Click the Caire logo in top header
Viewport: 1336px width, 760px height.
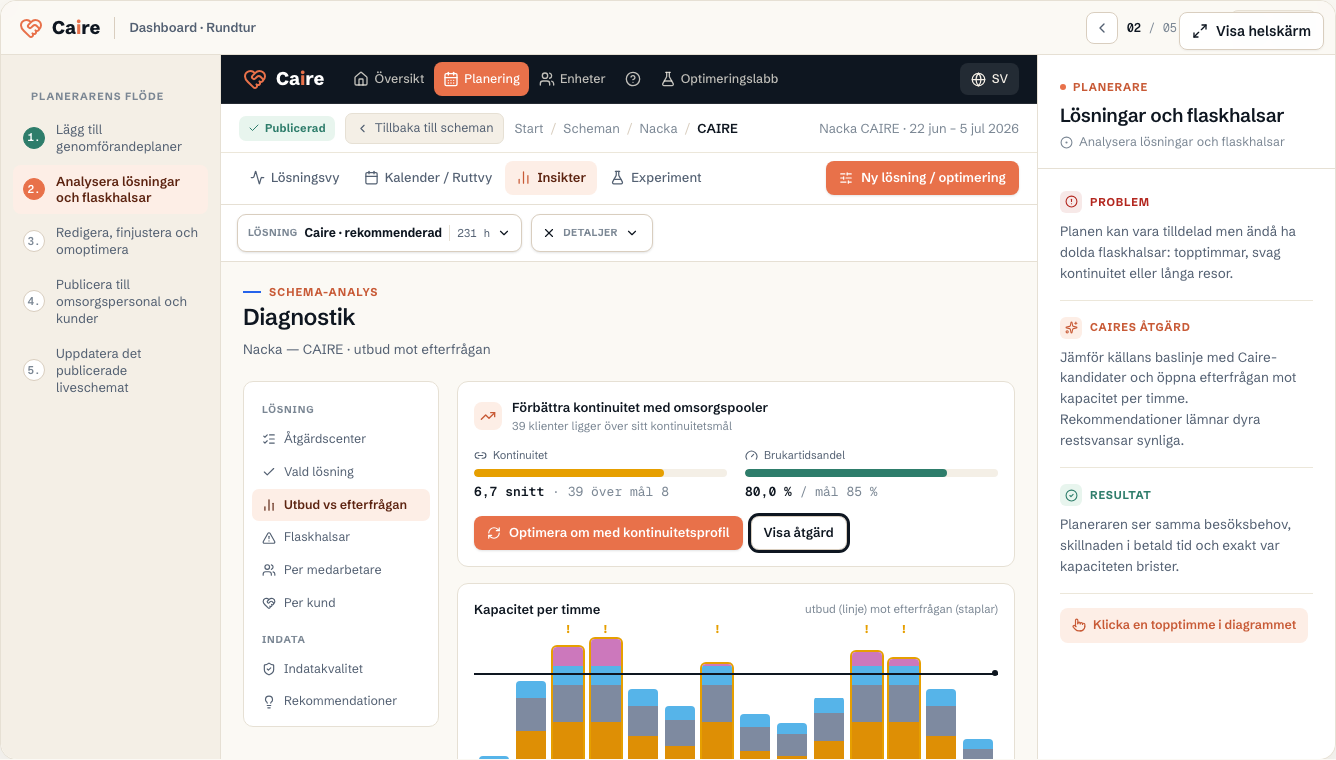pyautogui.click(x=60, y=28)
